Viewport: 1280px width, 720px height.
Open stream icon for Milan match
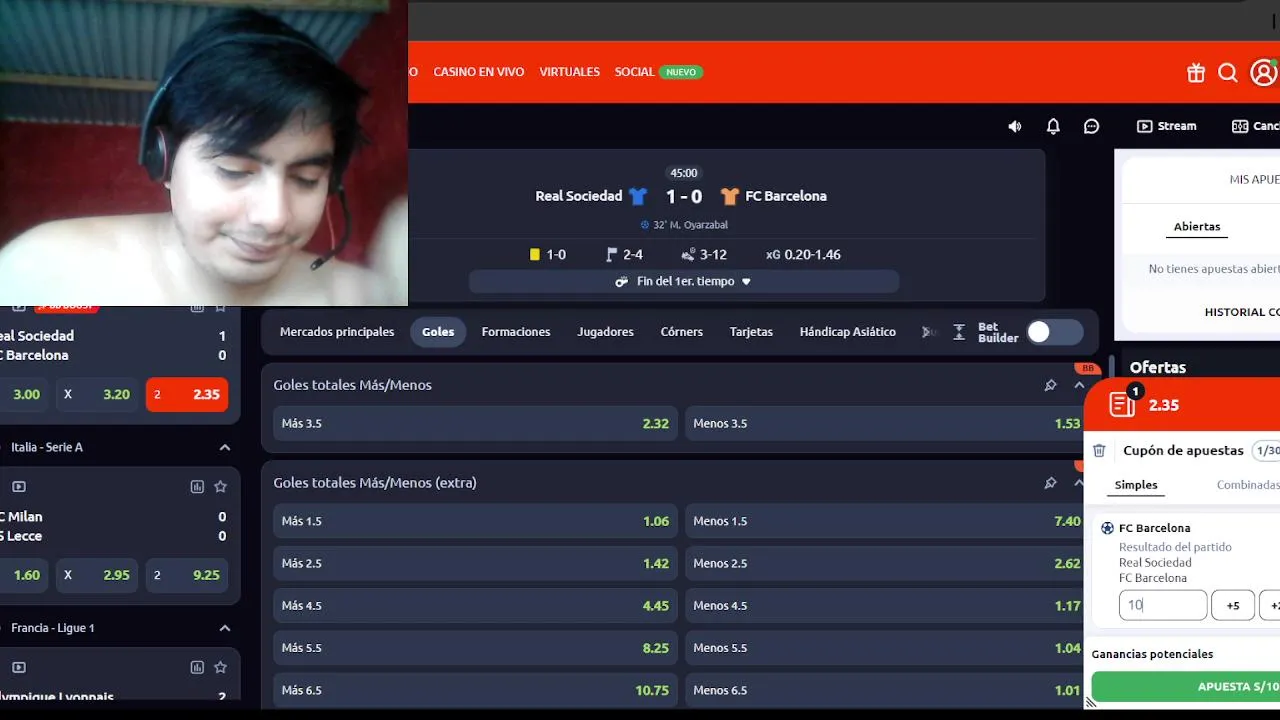pos(19,487)
